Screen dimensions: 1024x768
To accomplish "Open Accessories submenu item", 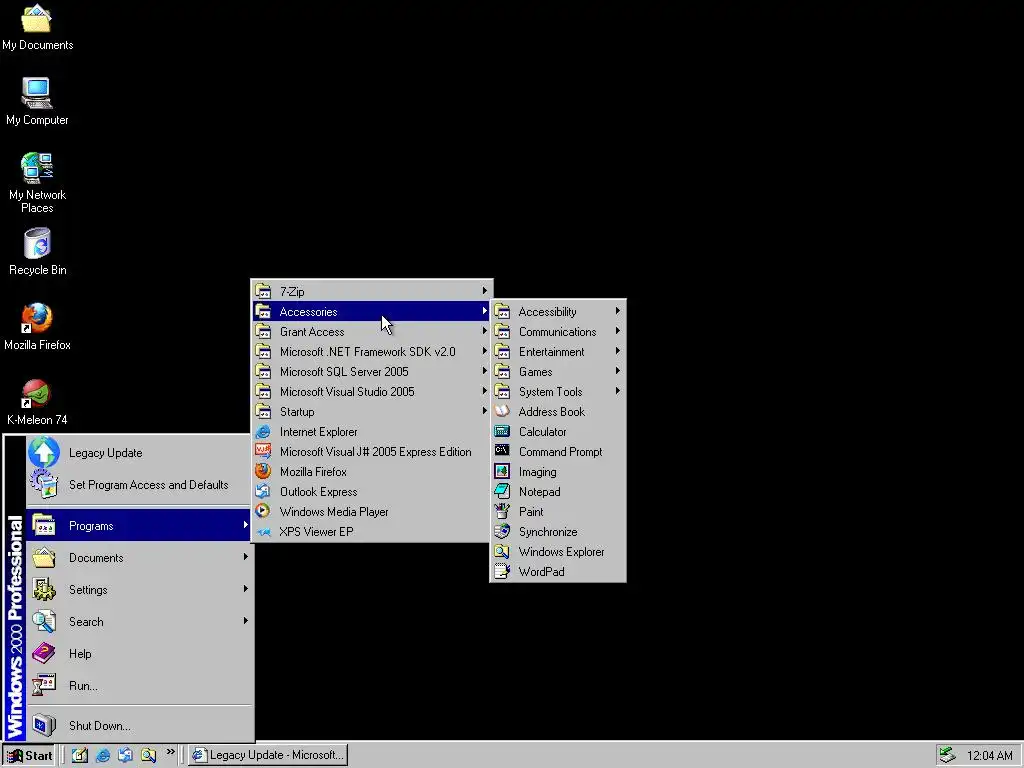I will [372, 312].
